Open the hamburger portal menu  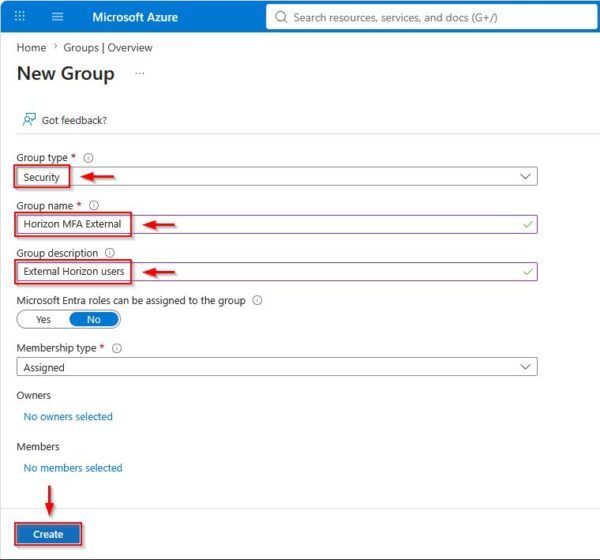[x=57, y=16]
